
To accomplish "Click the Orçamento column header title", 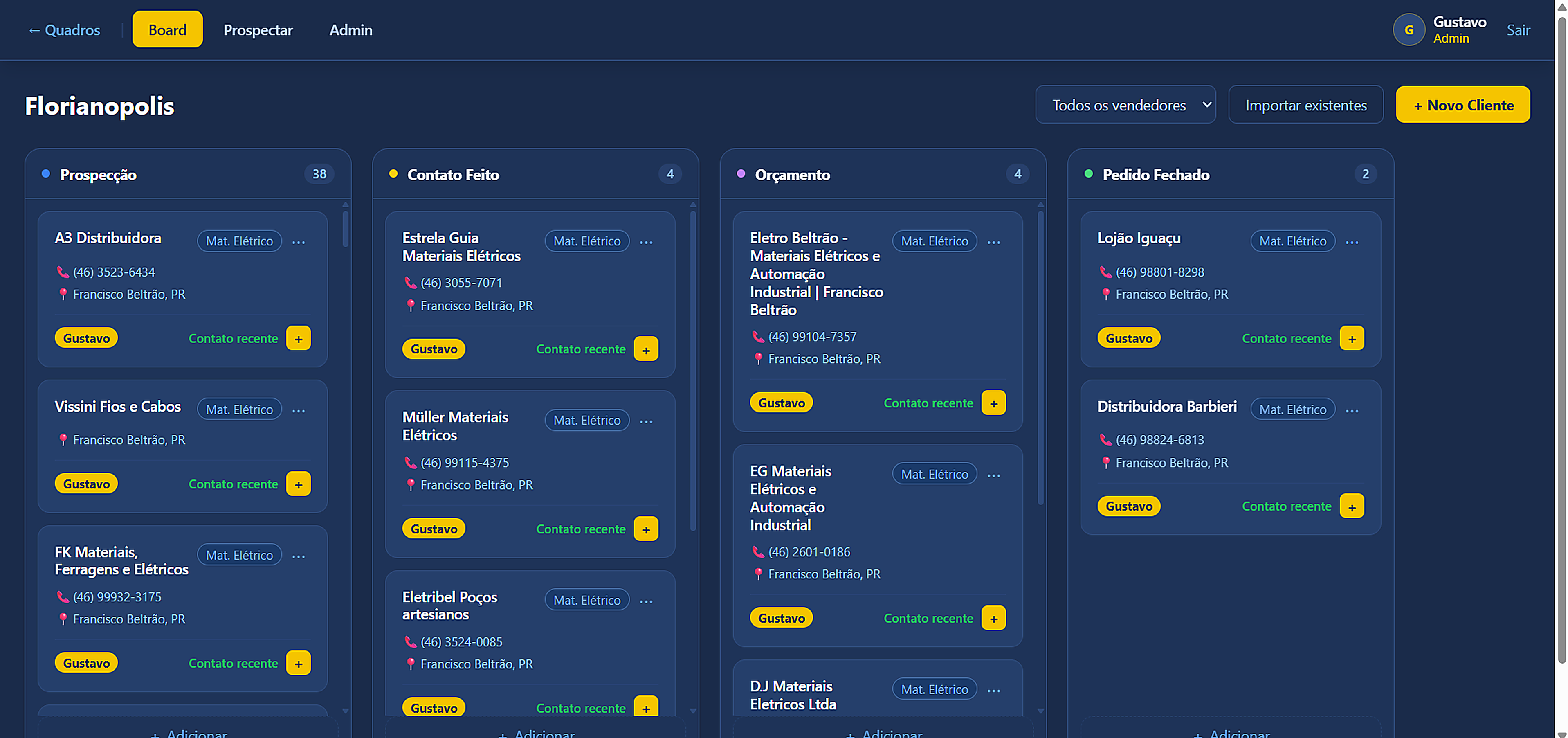I will 792,175.
